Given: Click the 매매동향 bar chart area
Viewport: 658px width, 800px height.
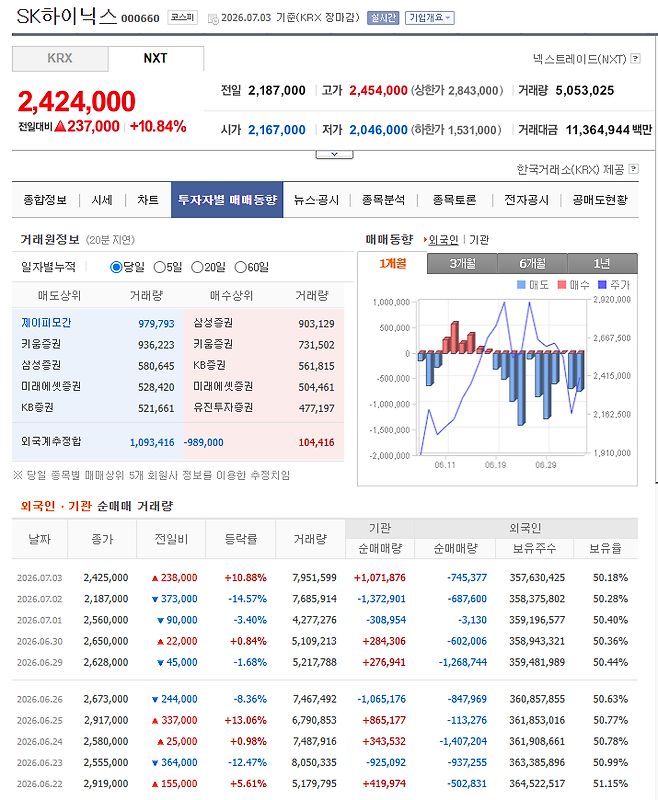Looking at the screenshot, I should click(501, 378).
